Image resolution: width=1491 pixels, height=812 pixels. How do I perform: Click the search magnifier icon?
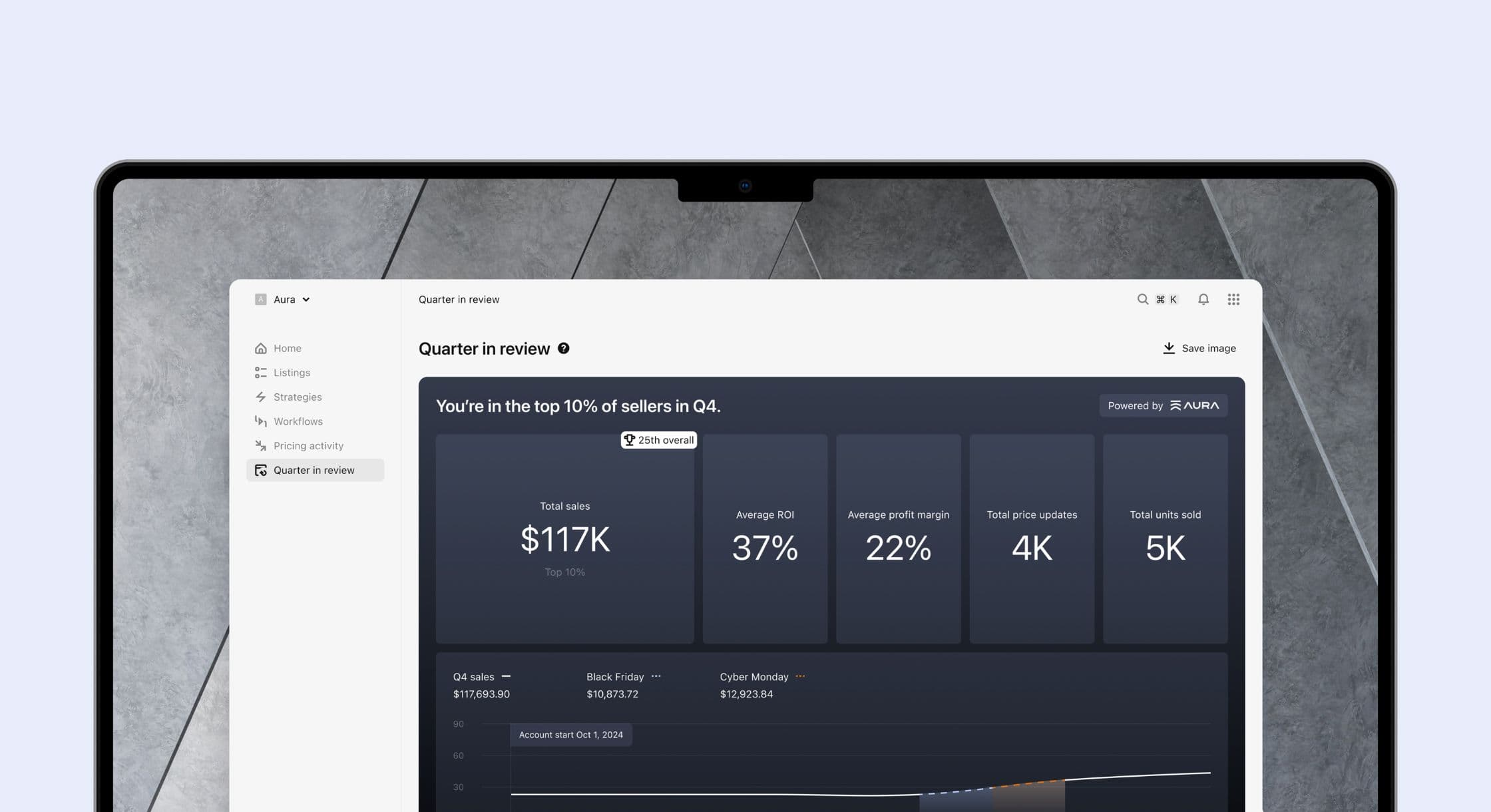[x=1142, y=300]
